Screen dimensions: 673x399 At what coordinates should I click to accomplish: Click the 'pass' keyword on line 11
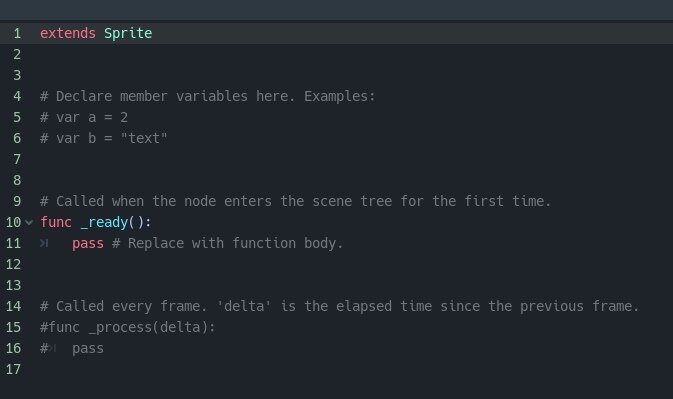pos(88,244)
